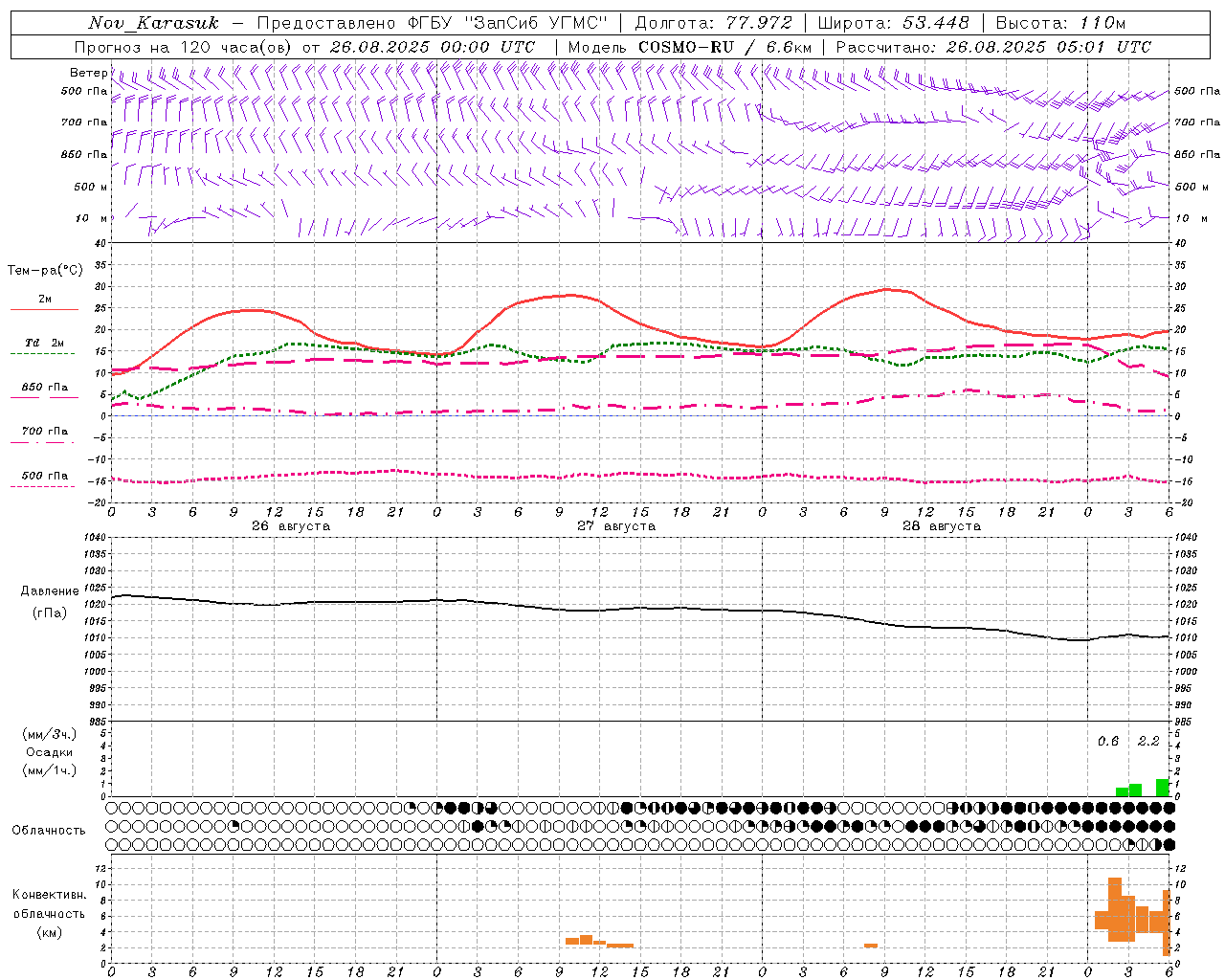Click the station title "Nov_Karasuk"
This screenshot has height=980, width=1225.
(x=154, y=23)
